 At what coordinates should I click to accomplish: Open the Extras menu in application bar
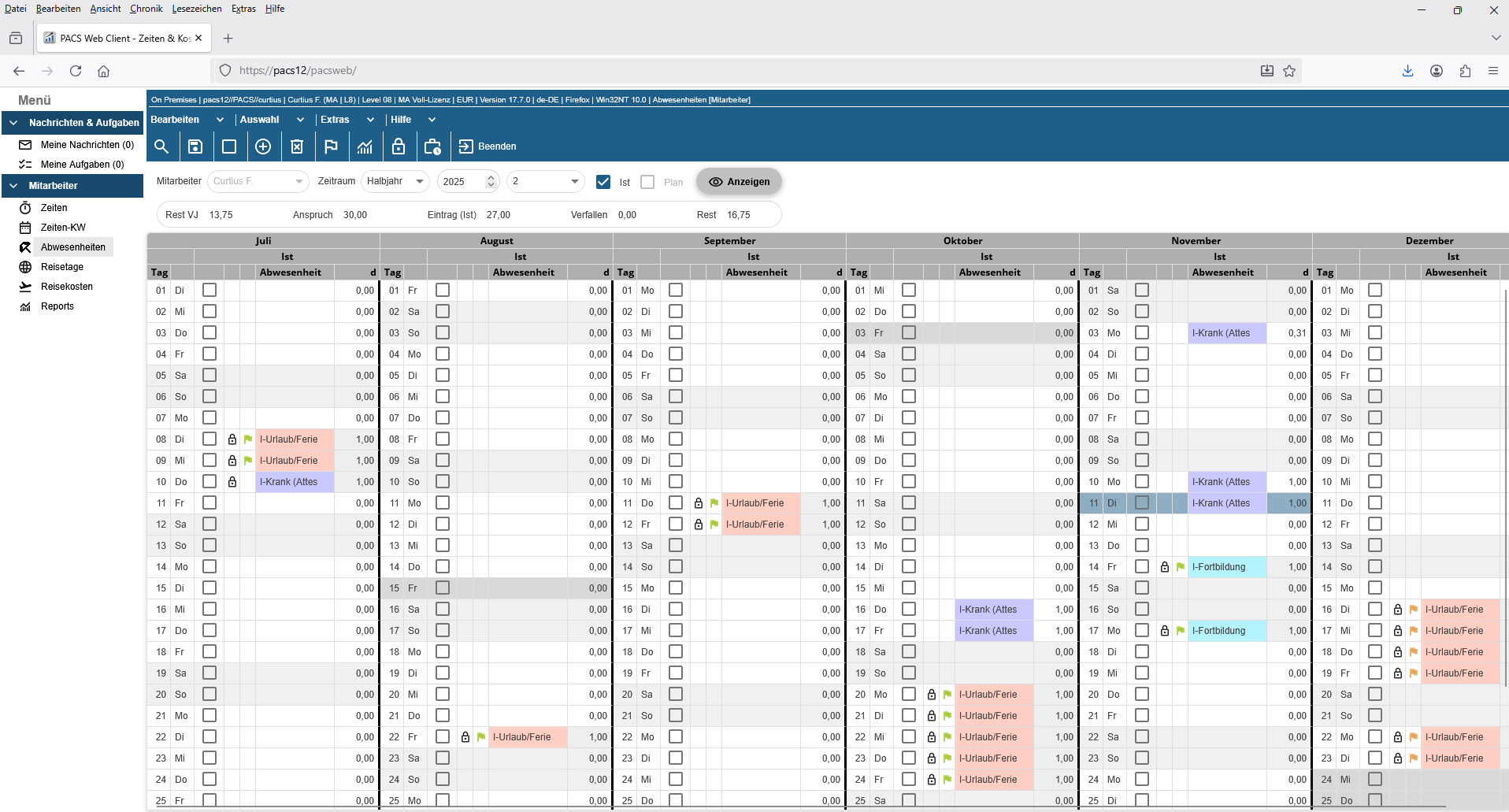pyautogui.click(x=346, y=120)
